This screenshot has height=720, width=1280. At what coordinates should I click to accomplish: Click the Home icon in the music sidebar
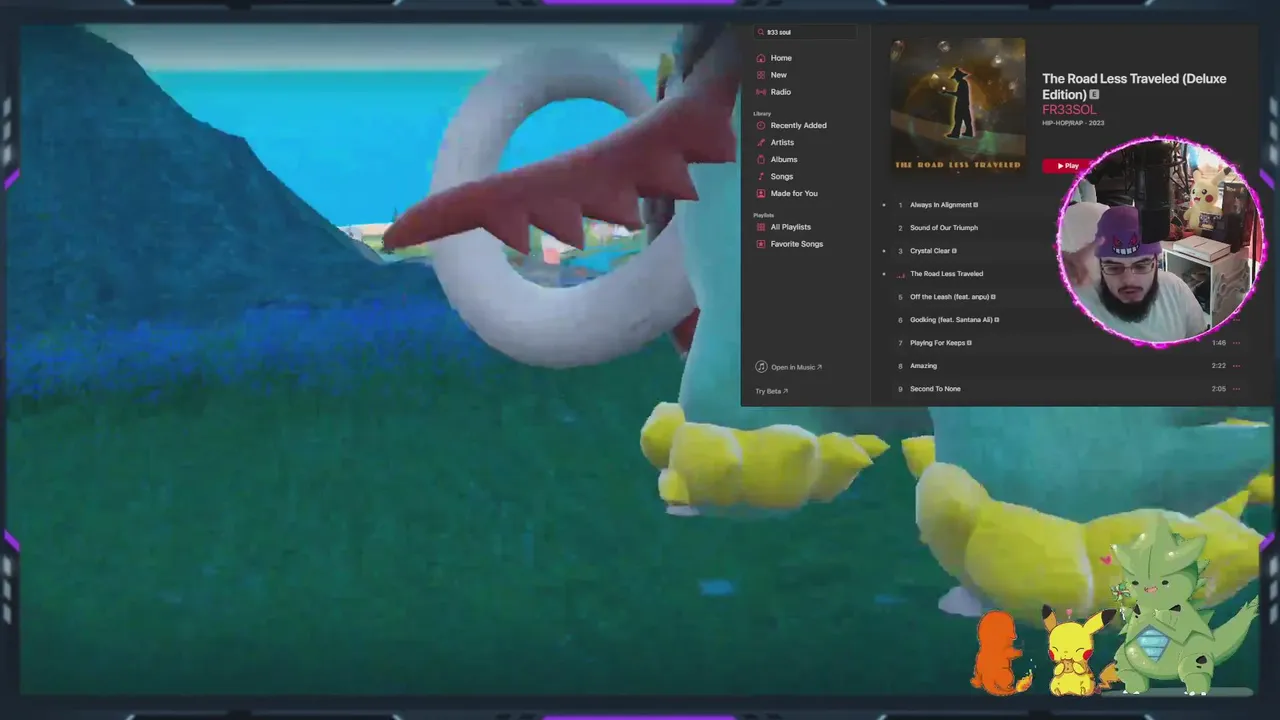coord(761,58)
